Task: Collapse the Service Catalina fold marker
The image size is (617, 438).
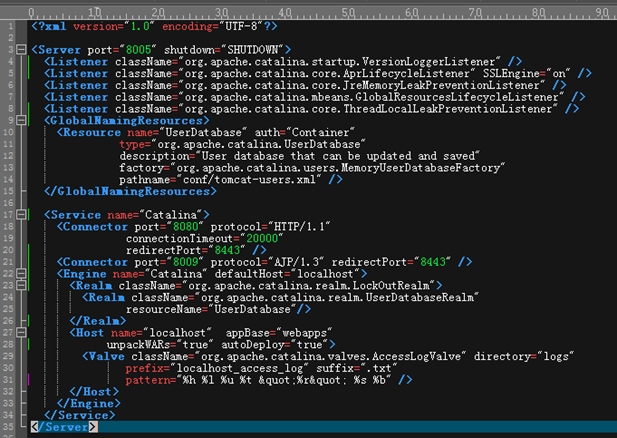Action: pyautogui.click(x=21, y=215)
